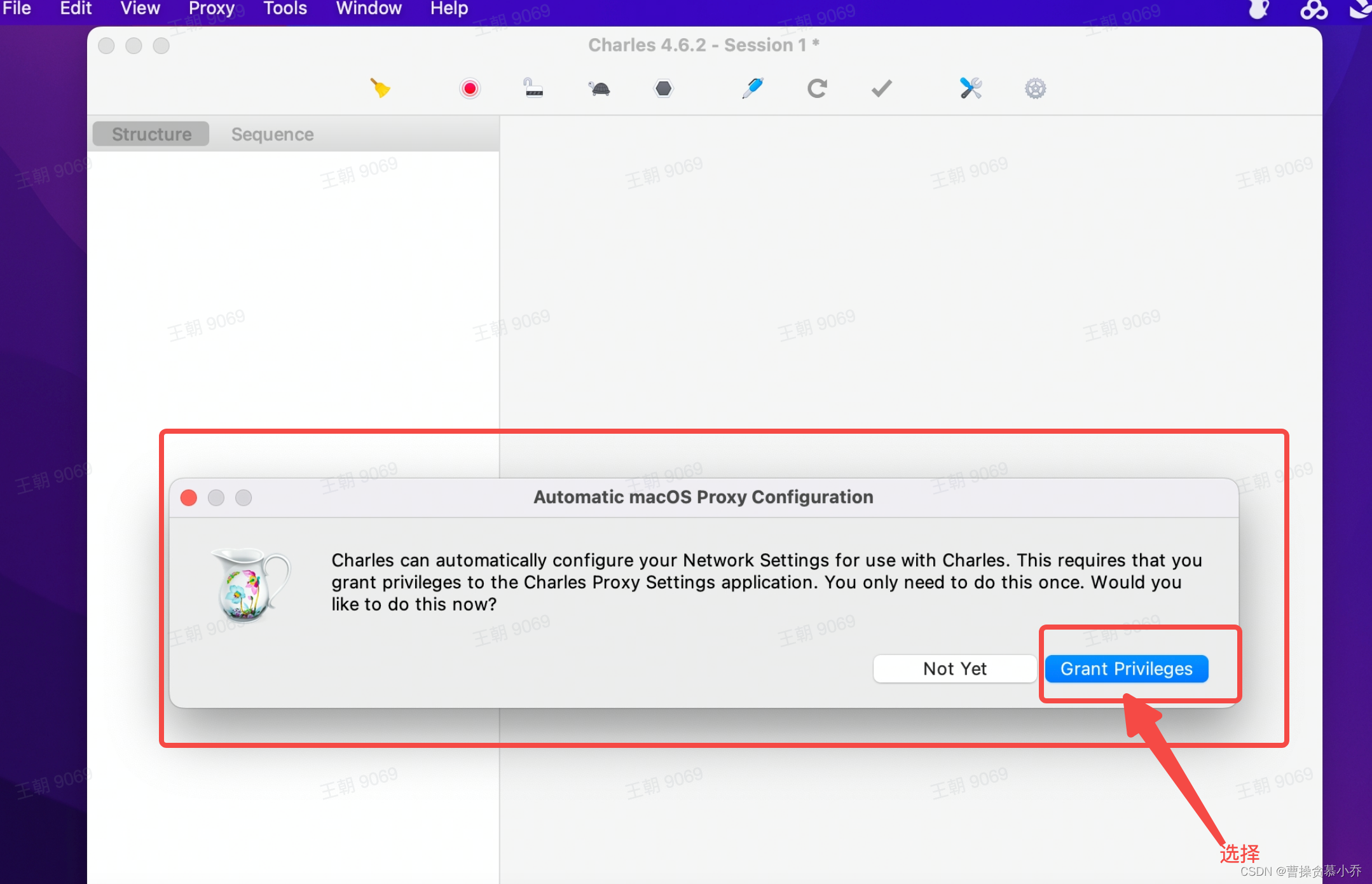This screenshot has width=1372, height=884.
Task: Toggle the red Record button
Action: [470, 88]
